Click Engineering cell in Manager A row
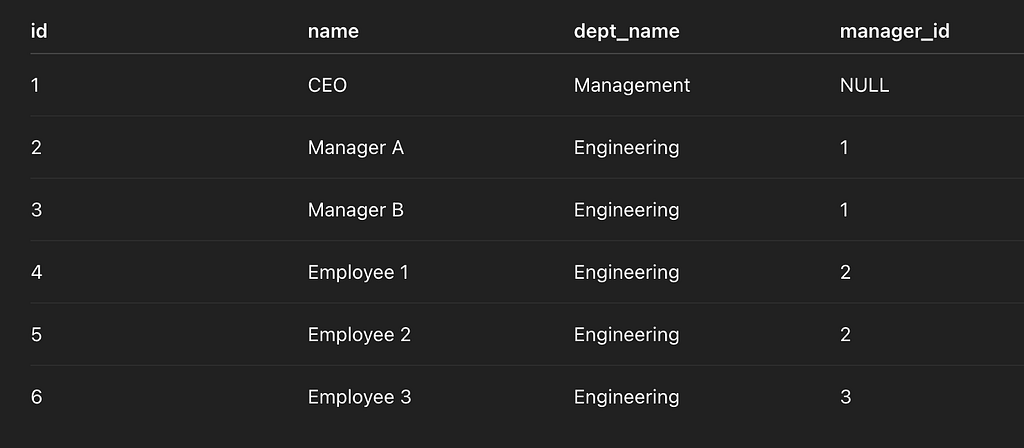The image size is (1024, 448). [x=626, y=148]
